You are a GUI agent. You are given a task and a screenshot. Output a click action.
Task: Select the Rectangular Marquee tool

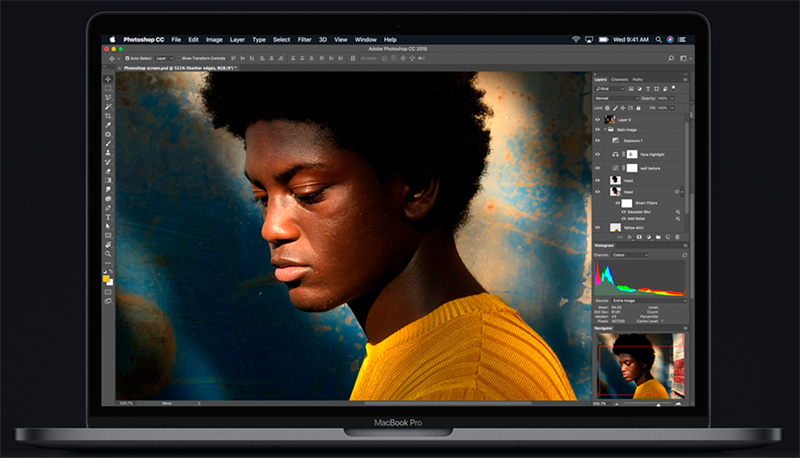[x=108, y=88]
